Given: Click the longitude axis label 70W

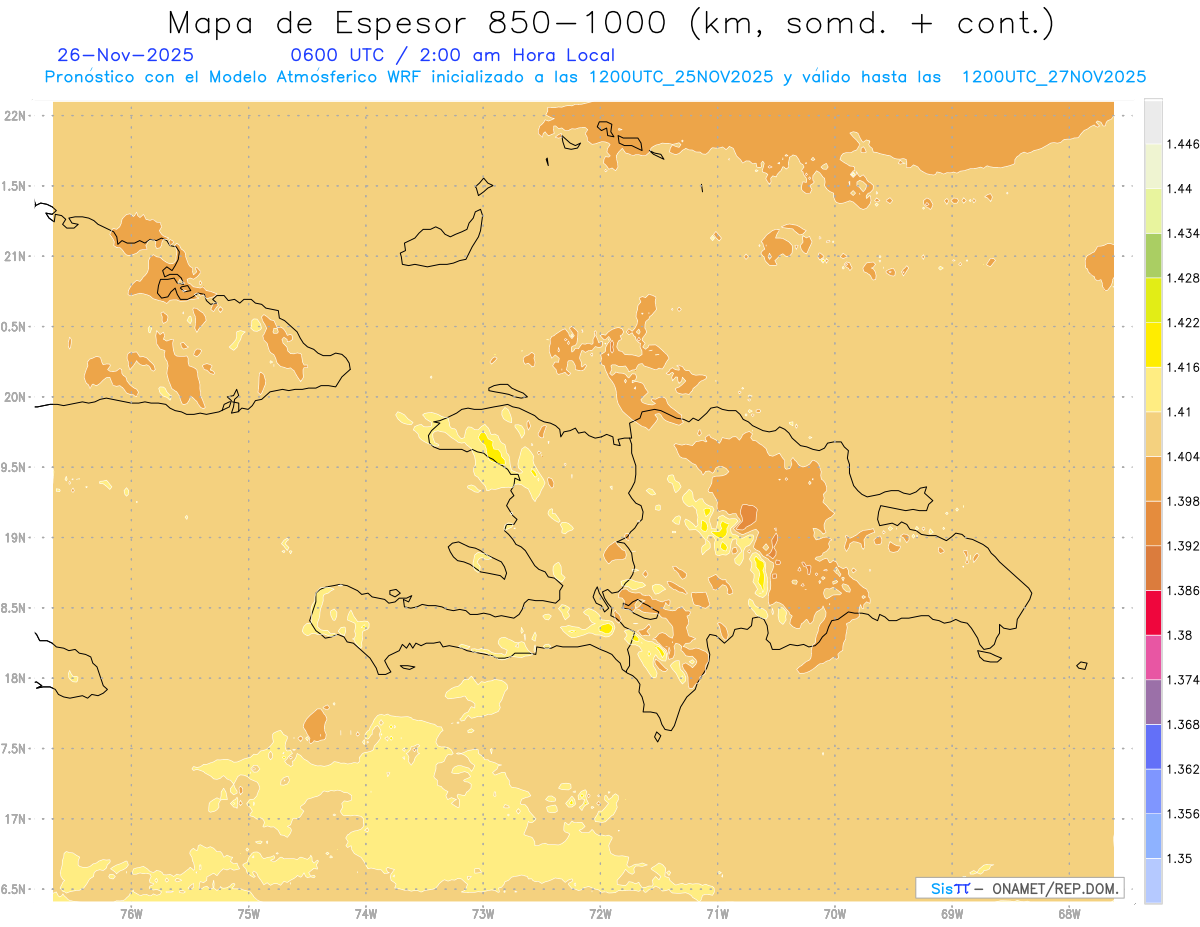Looking at the screenshot, I should click(835, 914).
